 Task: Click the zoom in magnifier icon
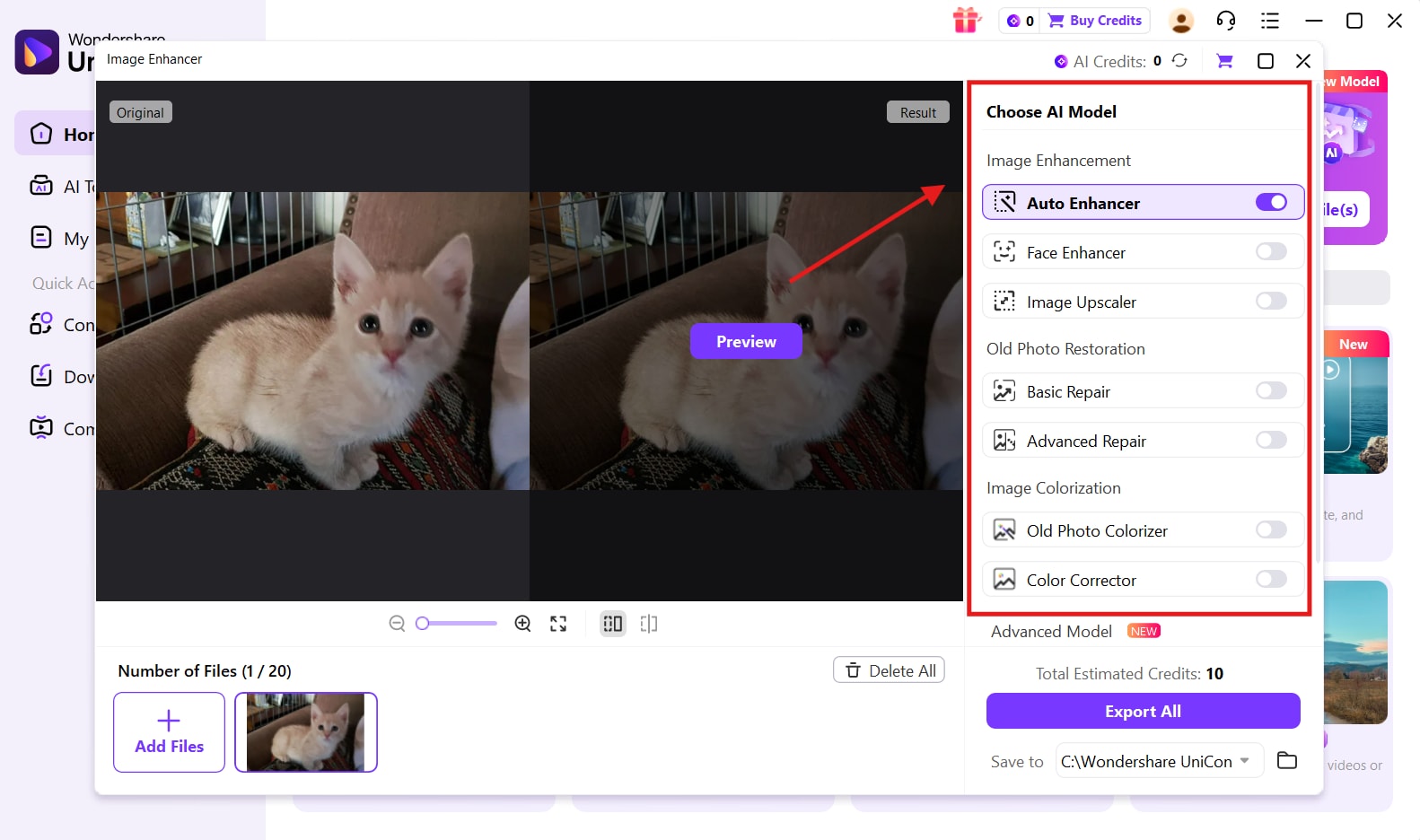[x=522, y=624]
